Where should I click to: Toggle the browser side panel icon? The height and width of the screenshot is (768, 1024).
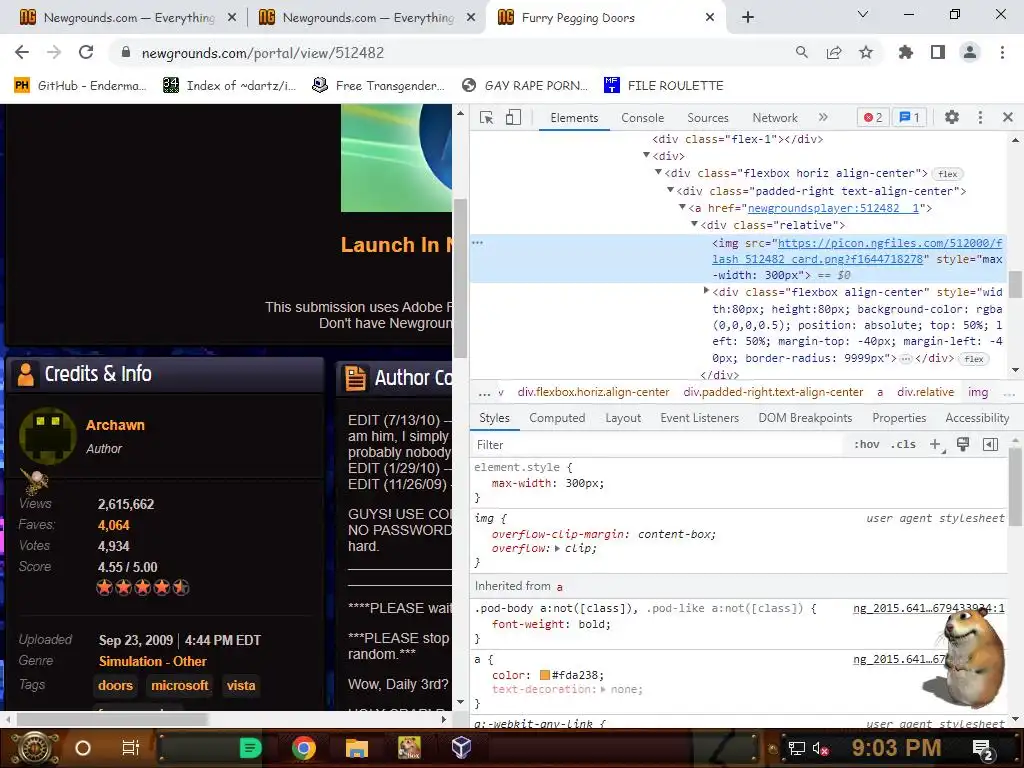tap(938, 52)
